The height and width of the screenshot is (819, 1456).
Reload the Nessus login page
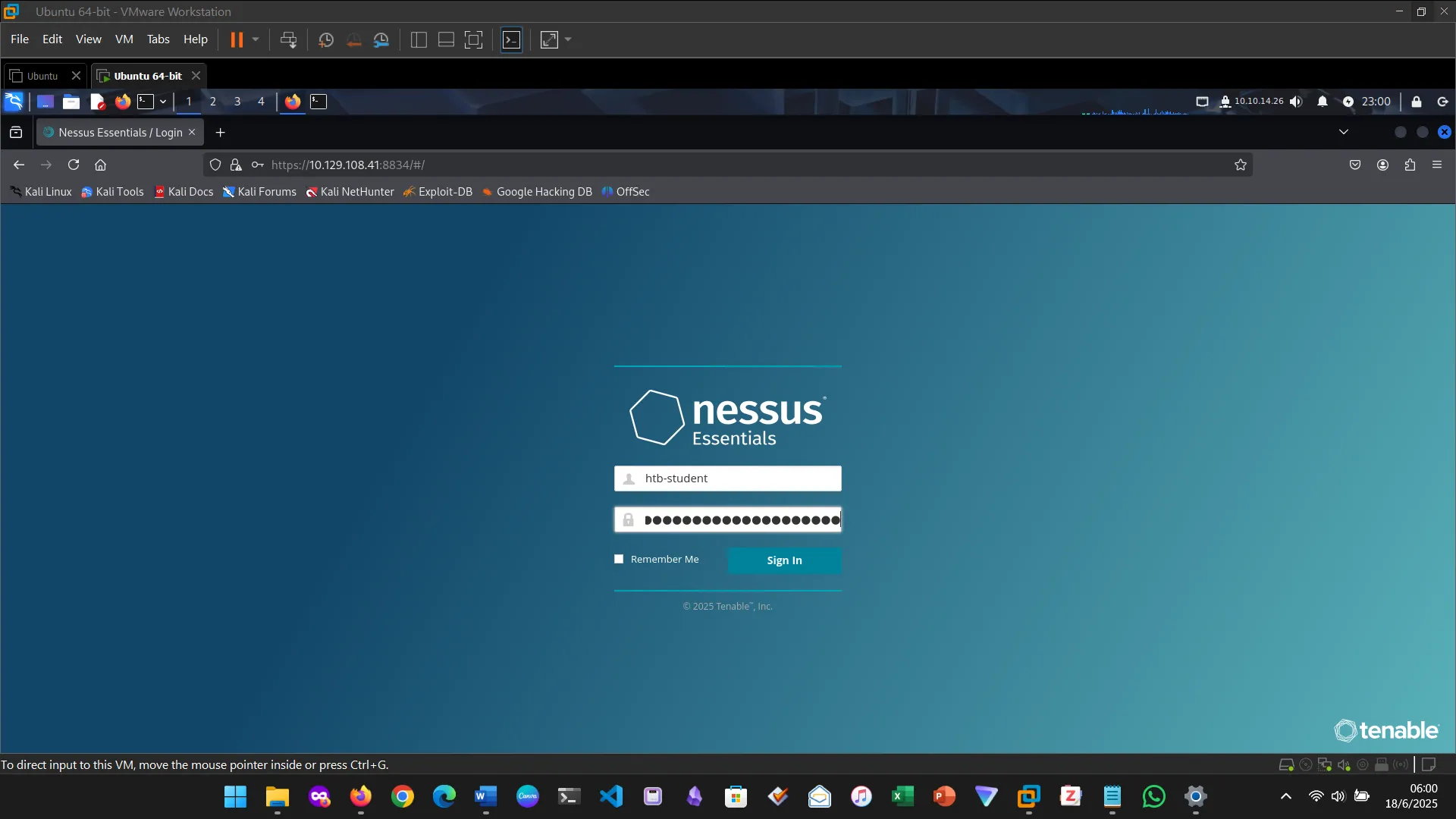(74, 165)
